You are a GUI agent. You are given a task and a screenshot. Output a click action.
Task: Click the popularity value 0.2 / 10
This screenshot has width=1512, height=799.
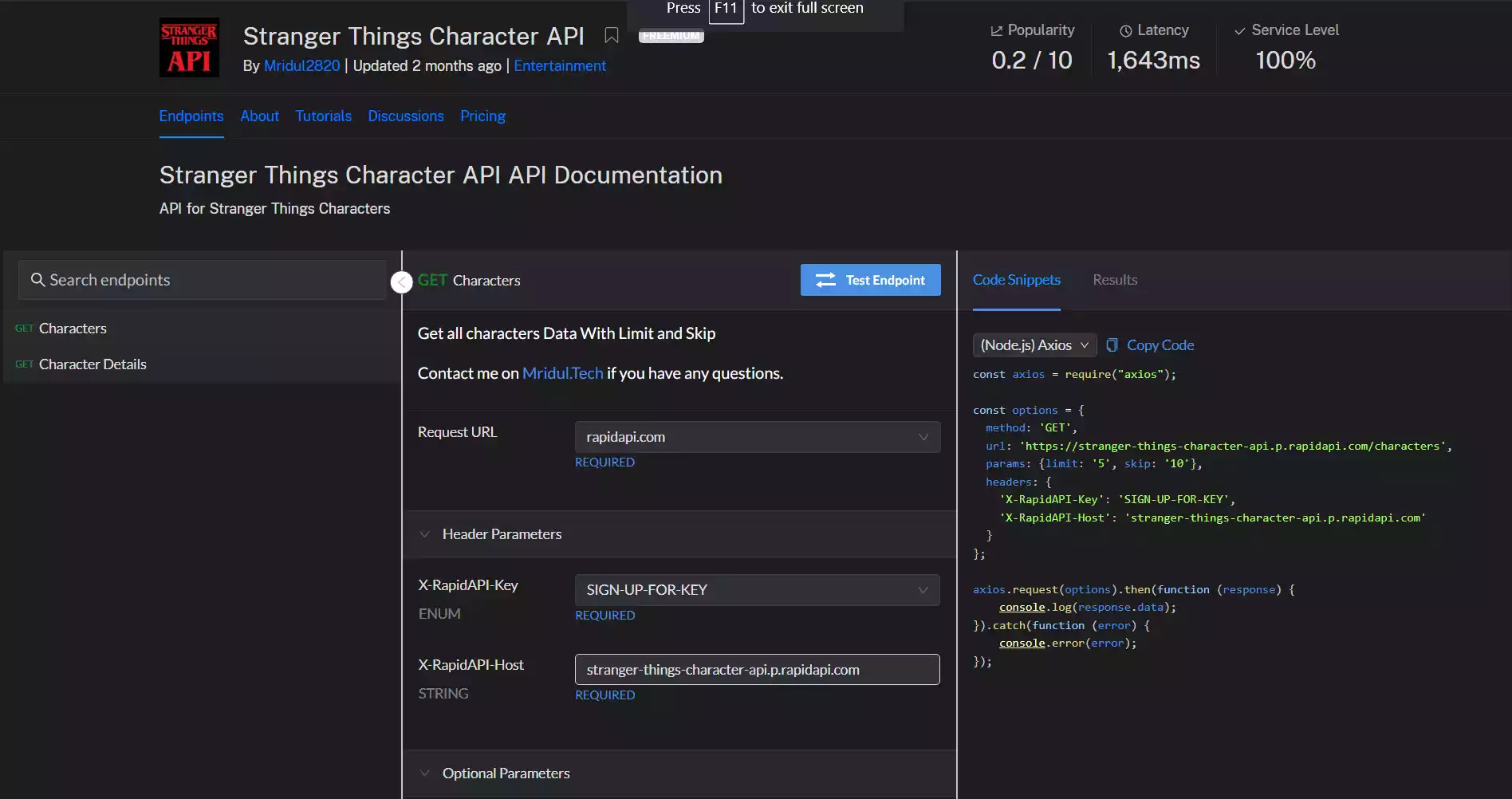(x=1032, y=61)
